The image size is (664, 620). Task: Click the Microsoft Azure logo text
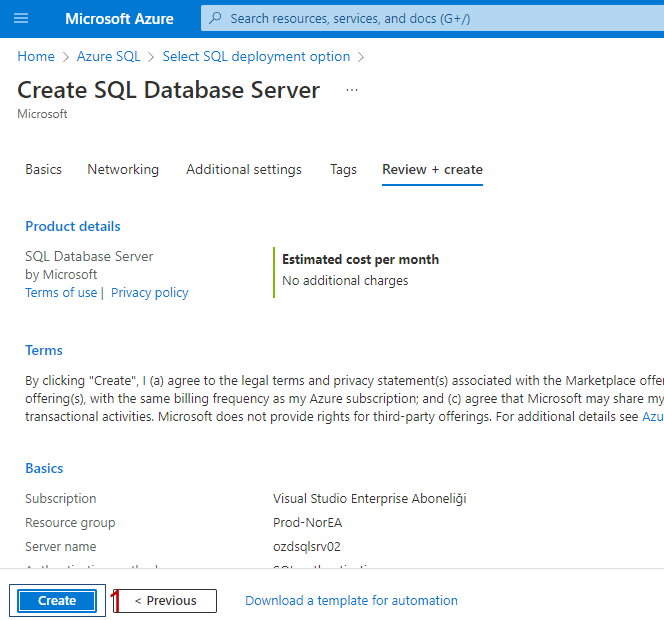click(119, 19)
